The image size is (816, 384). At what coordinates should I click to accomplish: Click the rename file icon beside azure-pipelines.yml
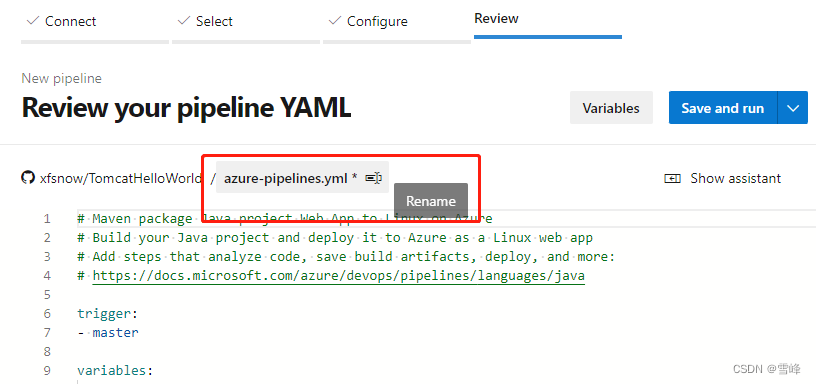pos(374,178)
